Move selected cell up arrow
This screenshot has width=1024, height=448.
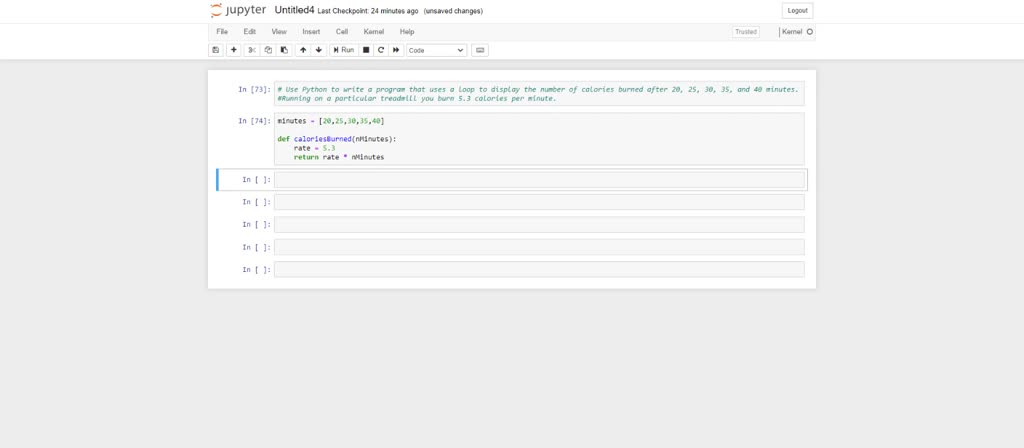(303, 50)
